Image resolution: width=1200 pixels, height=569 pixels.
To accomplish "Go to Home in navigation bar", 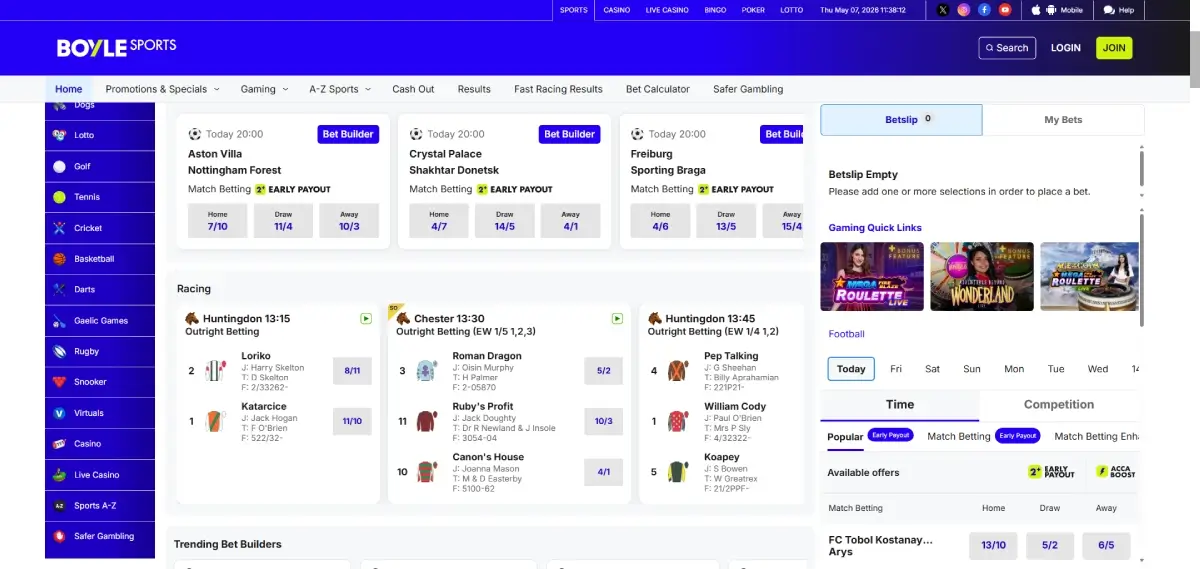I will point(69,89).
